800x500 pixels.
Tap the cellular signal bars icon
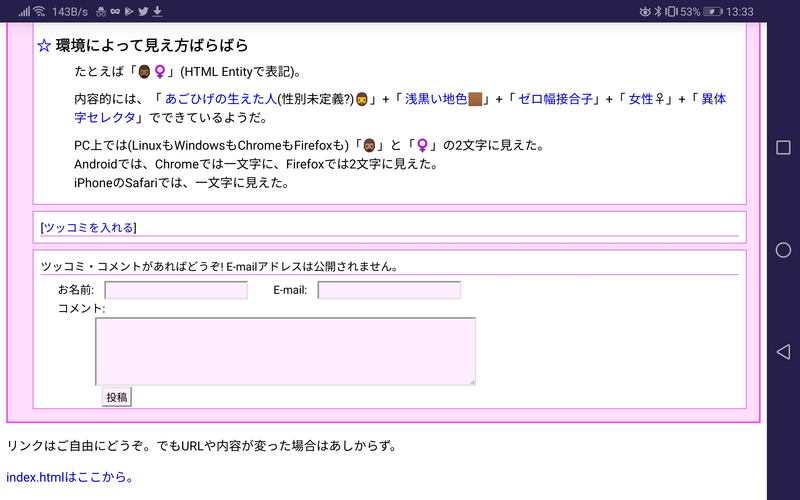(x=24, y=11)
